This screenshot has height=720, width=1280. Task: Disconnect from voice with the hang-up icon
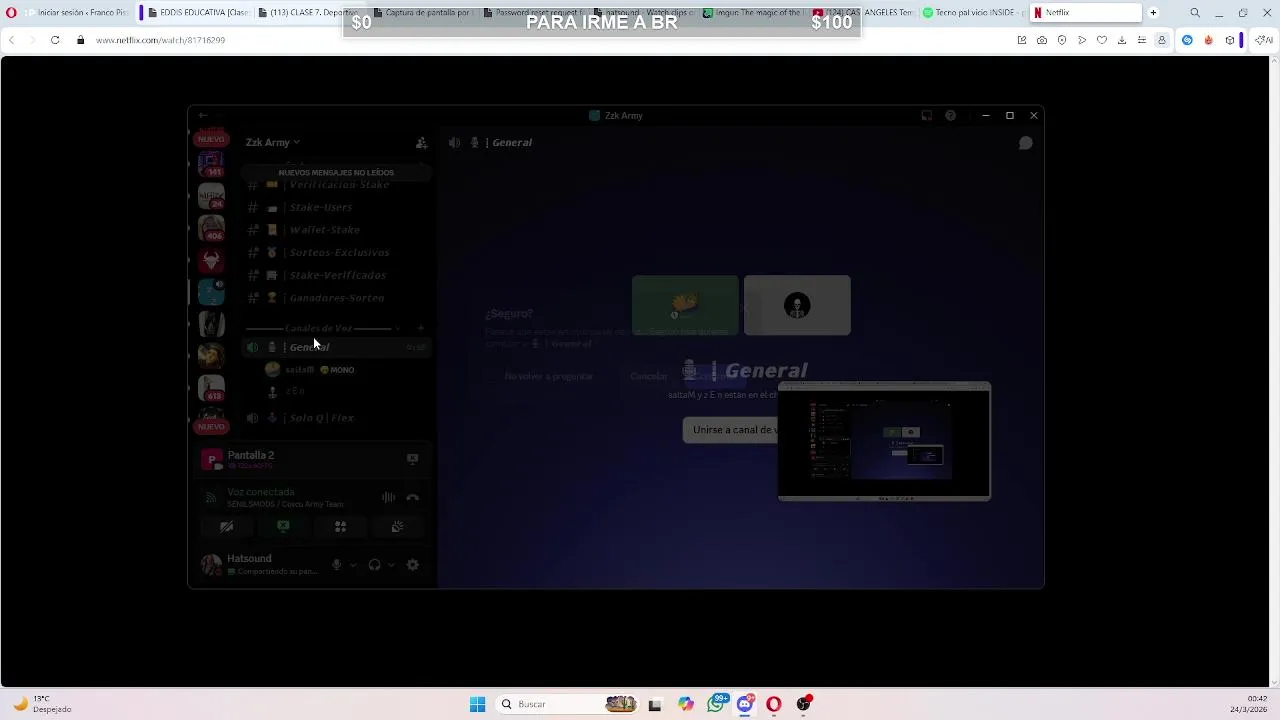click(412, 497)
